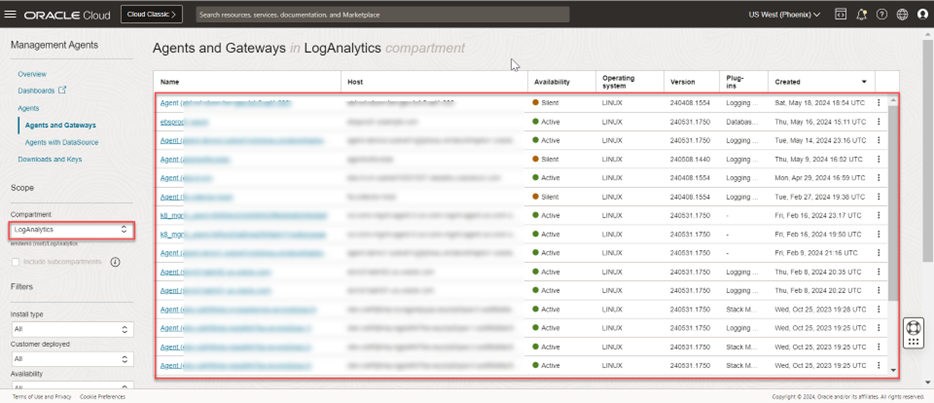This screenshot has width=934, height=403.
Task: Open actions menu for Sat, May 18, 2024 row
Action: pos(879,103)
